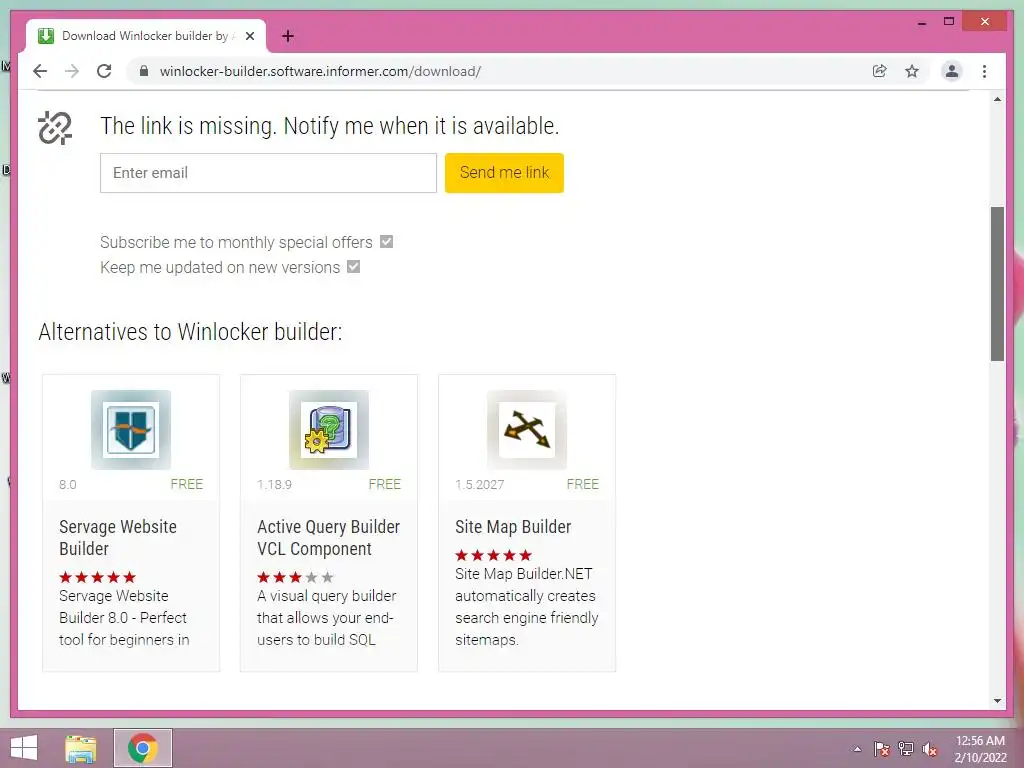Image resolution: width=1024 pixels, height=768 pixels.
Task: Go back to the previous page
Action: coord(40,71)
